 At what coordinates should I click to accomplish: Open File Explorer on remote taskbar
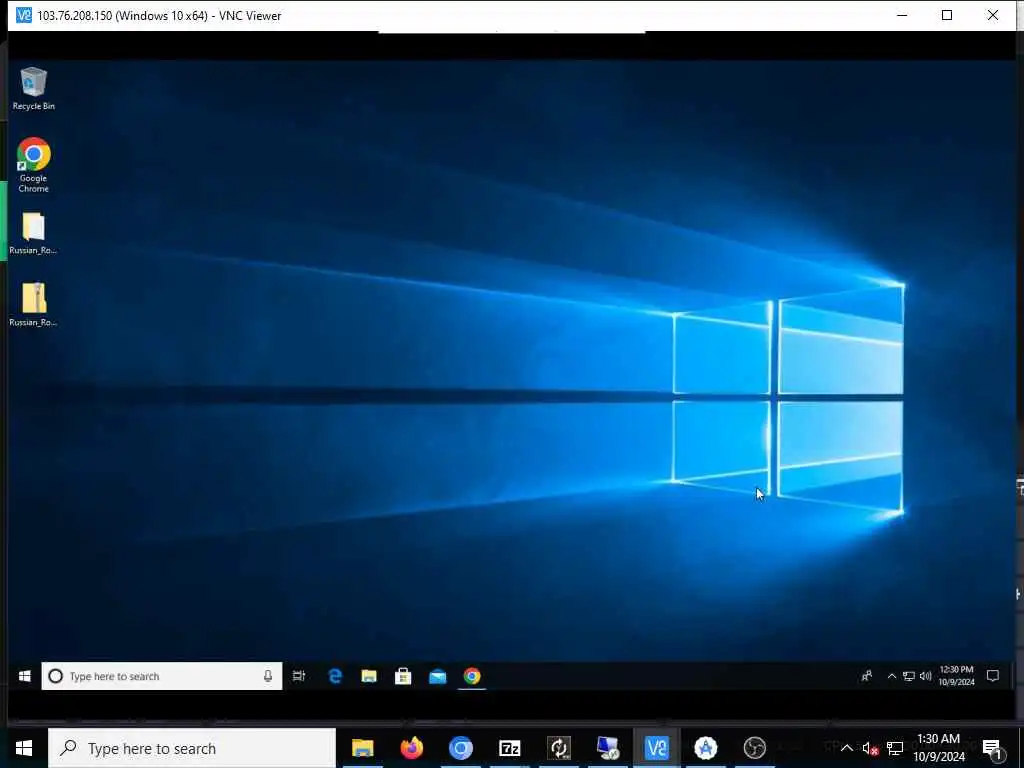369,676
